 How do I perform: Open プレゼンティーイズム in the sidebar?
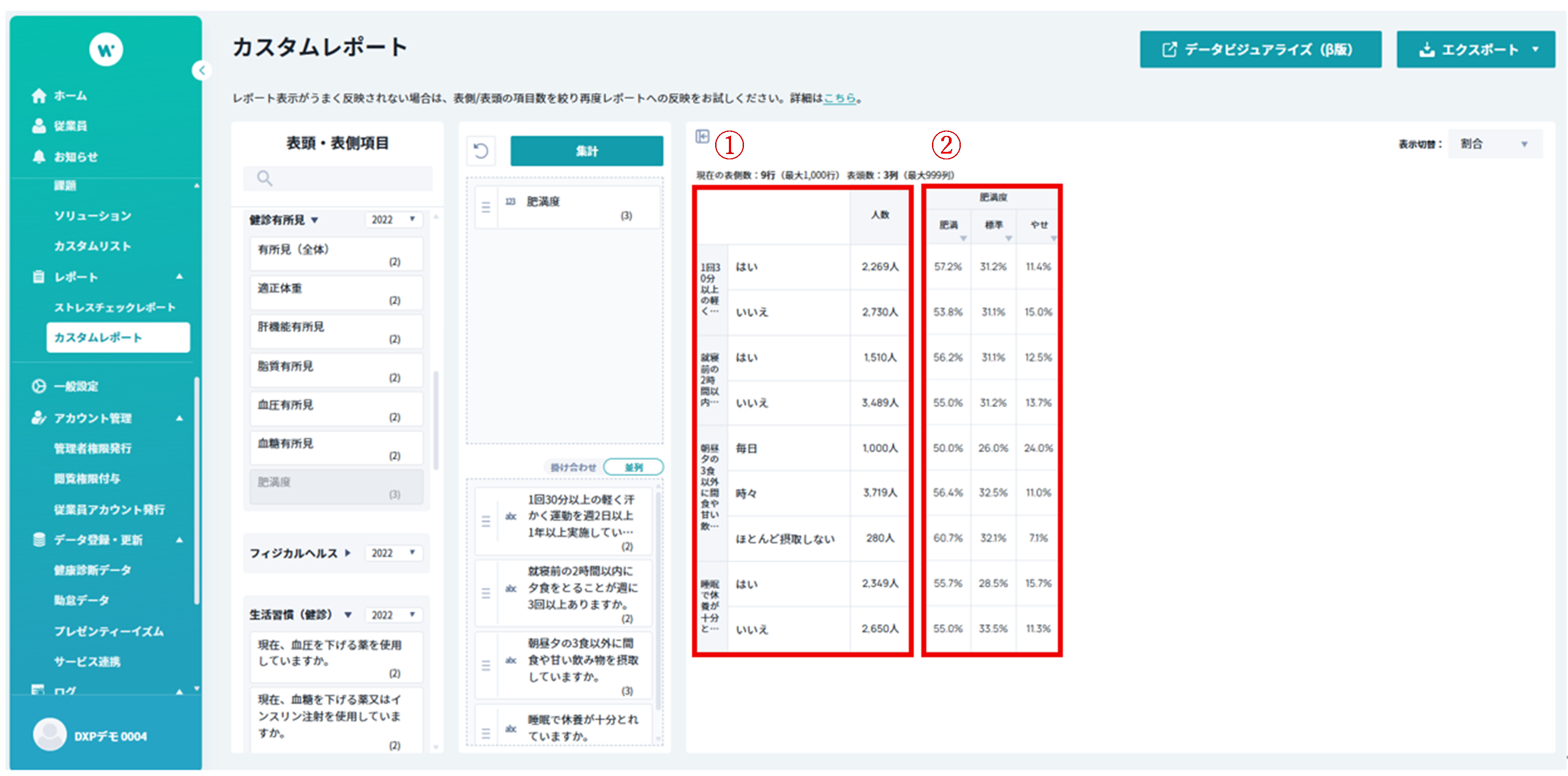pyautogui.click(x=108, y=631)
